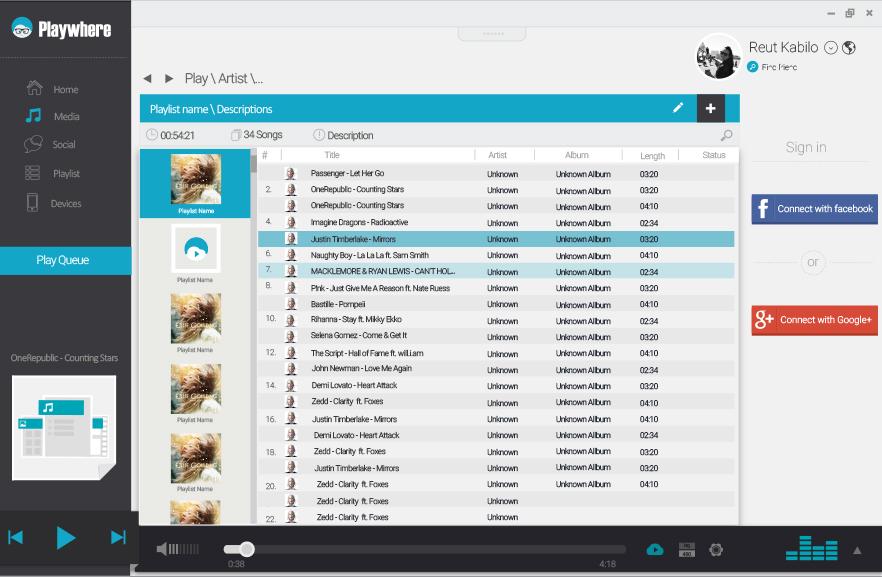Mute audio with the speaker icon
Image resolution: width=882 pixels, height=577 pixels.
(x=161, y=549)
